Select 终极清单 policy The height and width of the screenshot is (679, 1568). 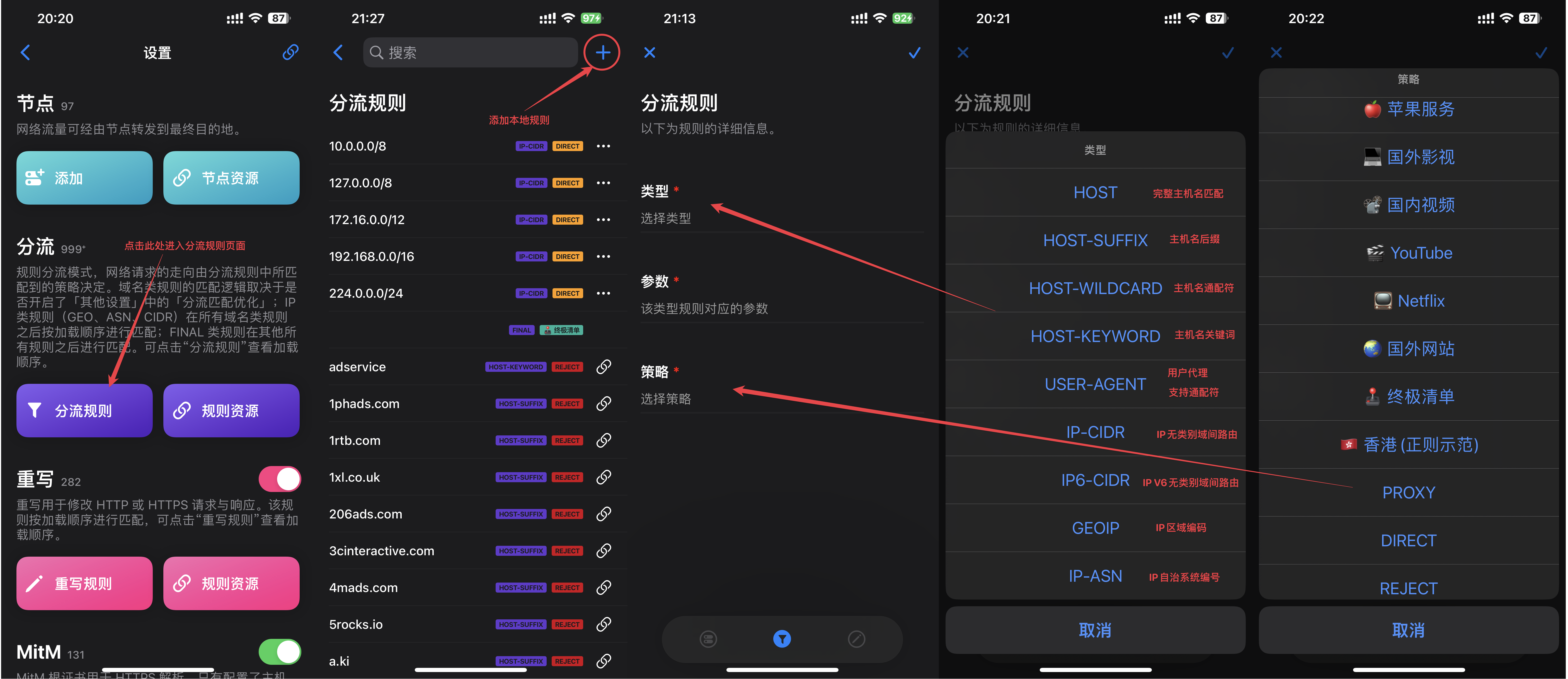(1409, 397)
